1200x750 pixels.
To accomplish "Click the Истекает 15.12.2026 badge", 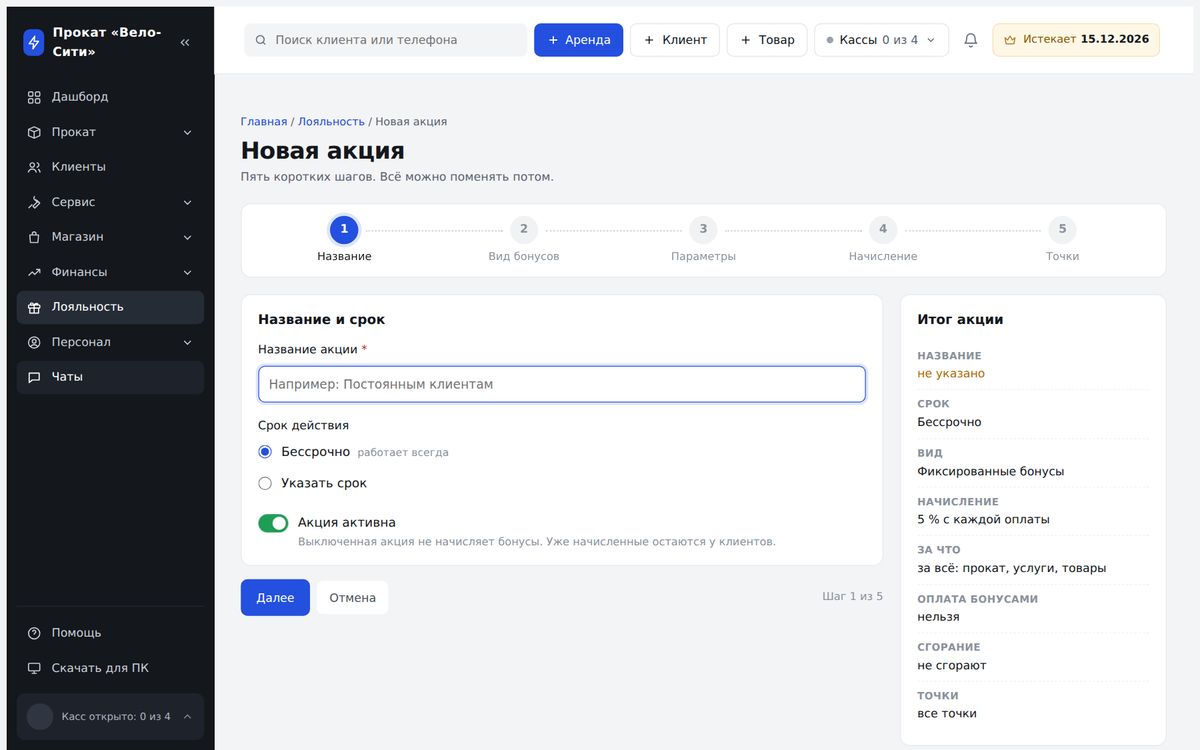I will [1076, 40].
